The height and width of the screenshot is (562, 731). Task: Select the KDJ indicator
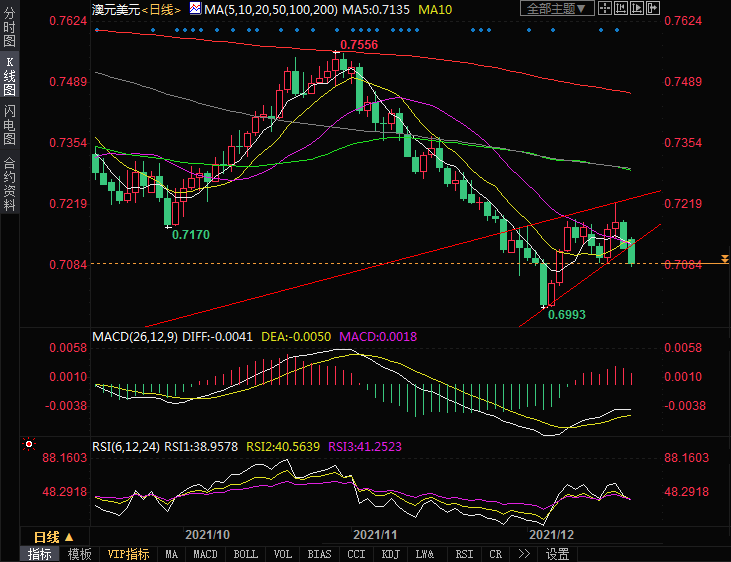tap(388, 554)
